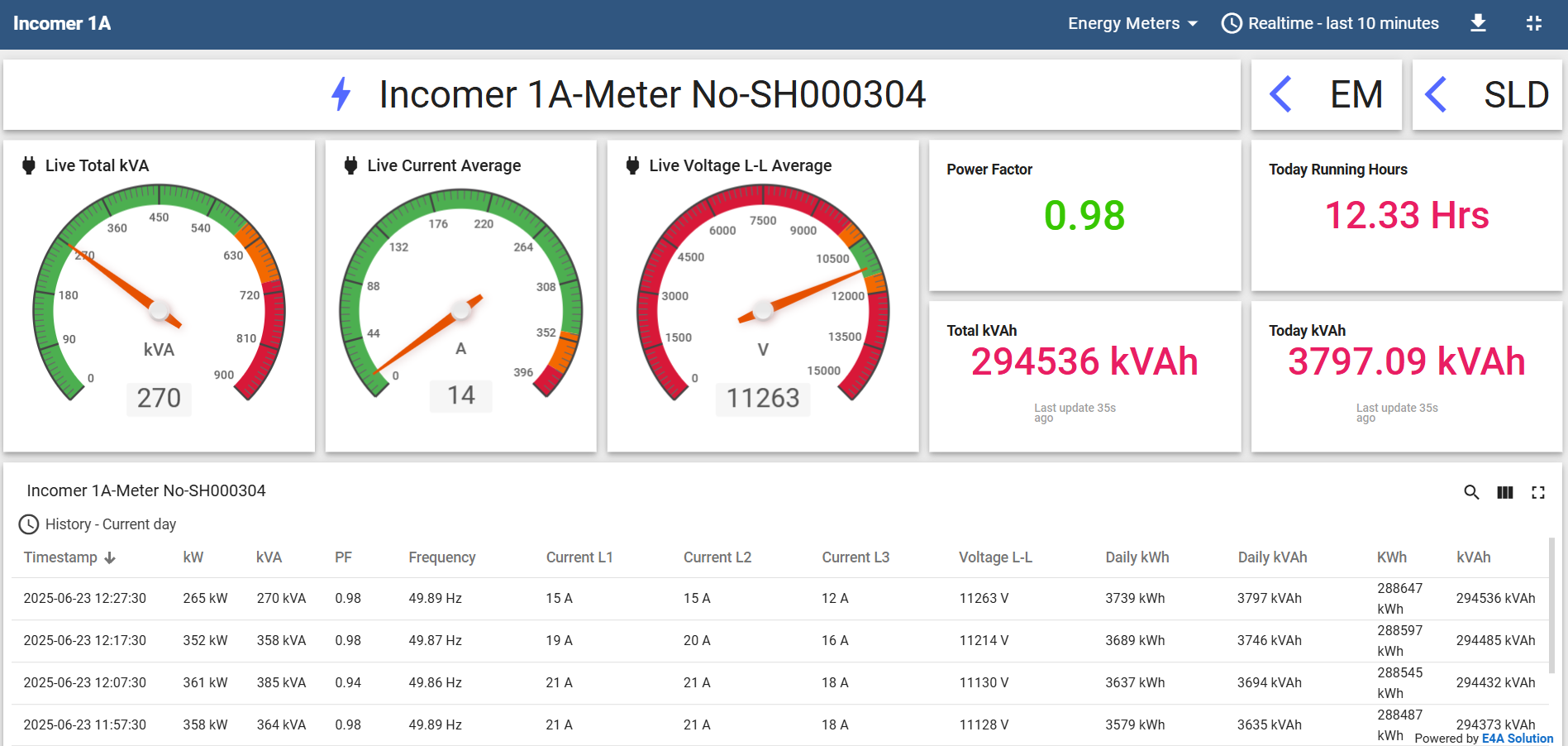
Task: Open History - Current day time selector
Action: [98, 524]
